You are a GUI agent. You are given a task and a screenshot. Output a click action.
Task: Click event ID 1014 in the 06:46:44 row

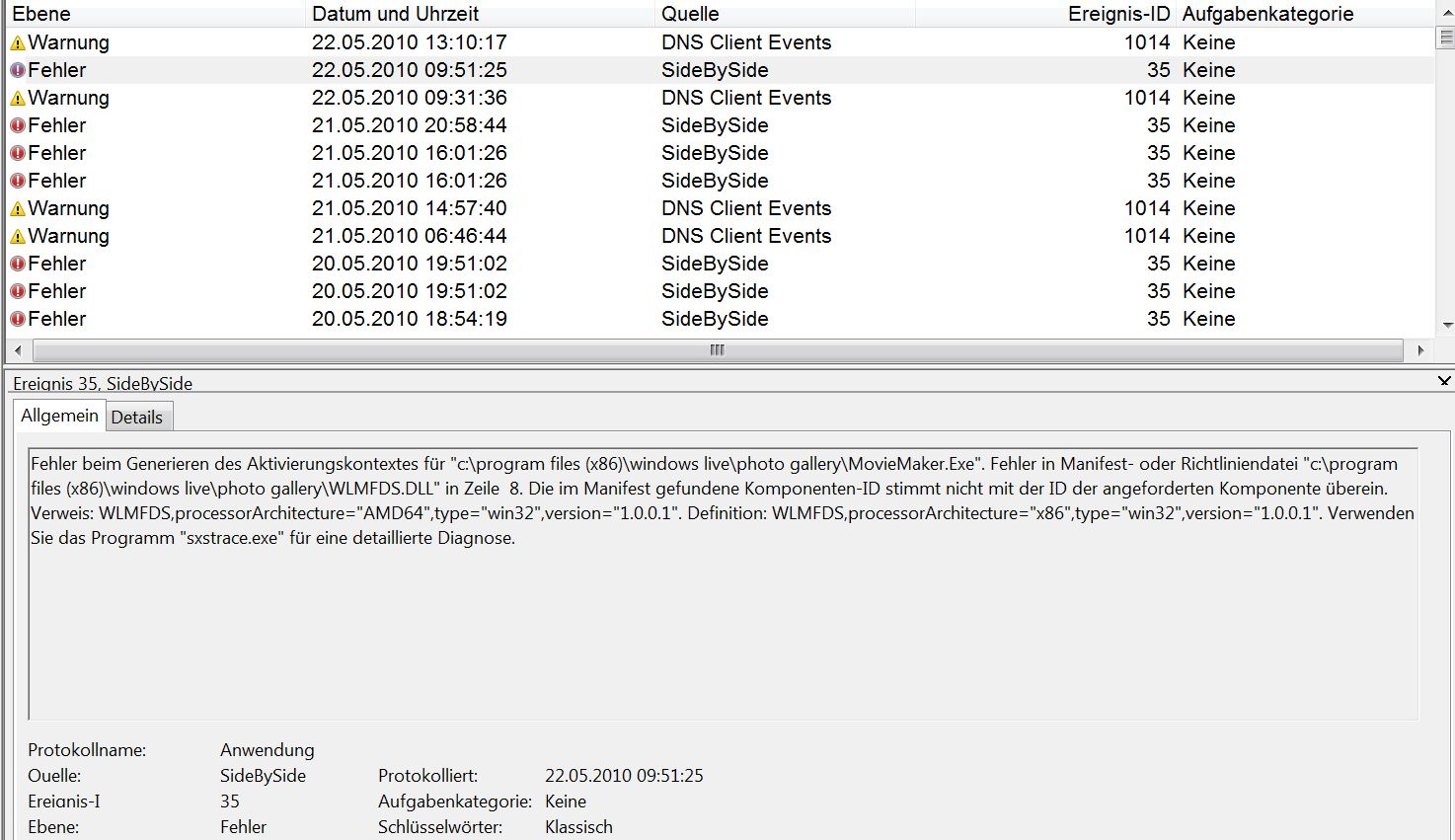coord(1147,236)
